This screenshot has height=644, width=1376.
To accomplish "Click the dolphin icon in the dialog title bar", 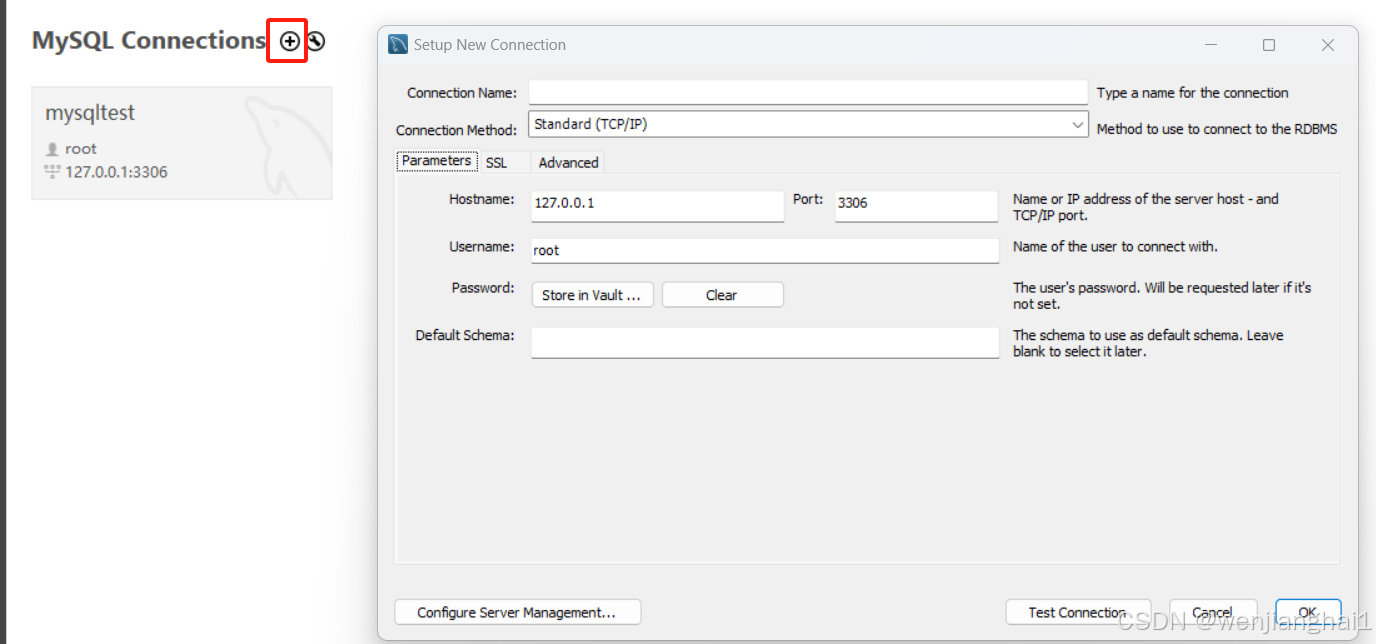I will [398, 44].
